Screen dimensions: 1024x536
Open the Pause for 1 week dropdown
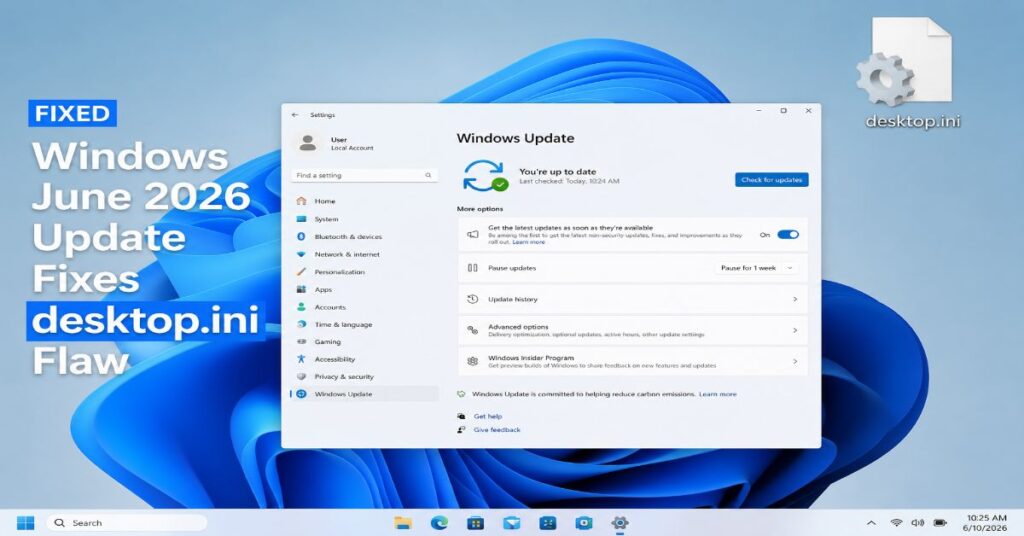click(757, 268)
